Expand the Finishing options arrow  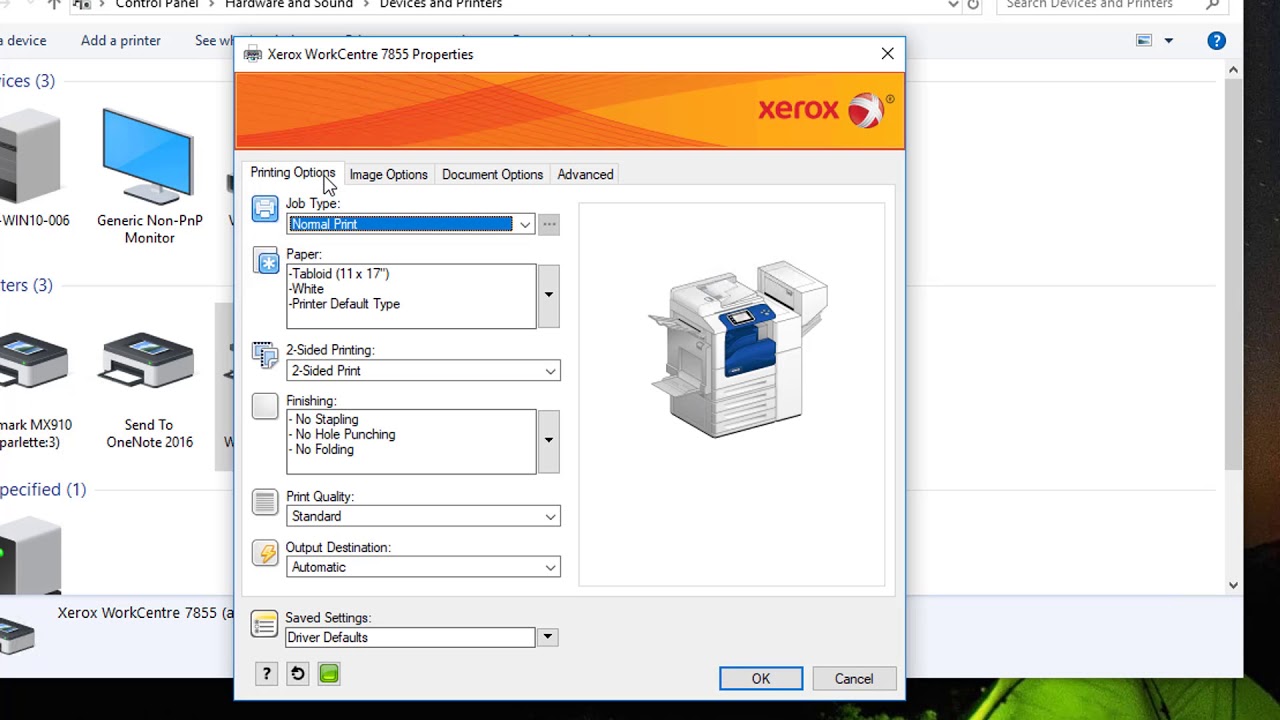pyautogui.click(x=548, y=441)
